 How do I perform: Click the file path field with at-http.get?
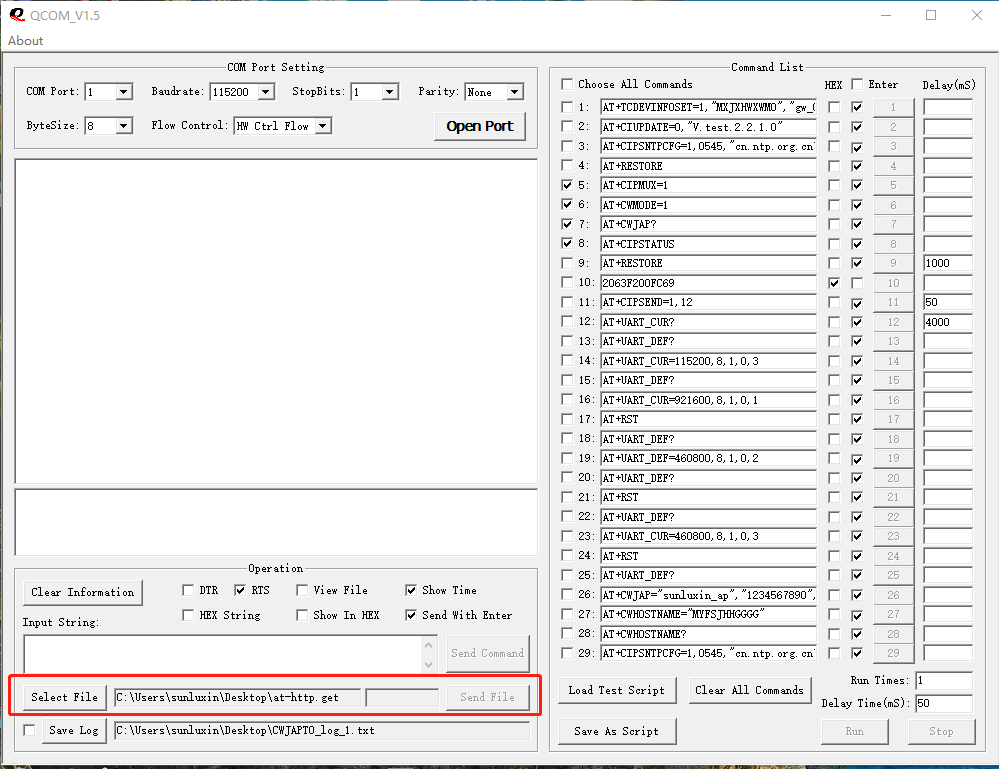[x=238, y=697]
